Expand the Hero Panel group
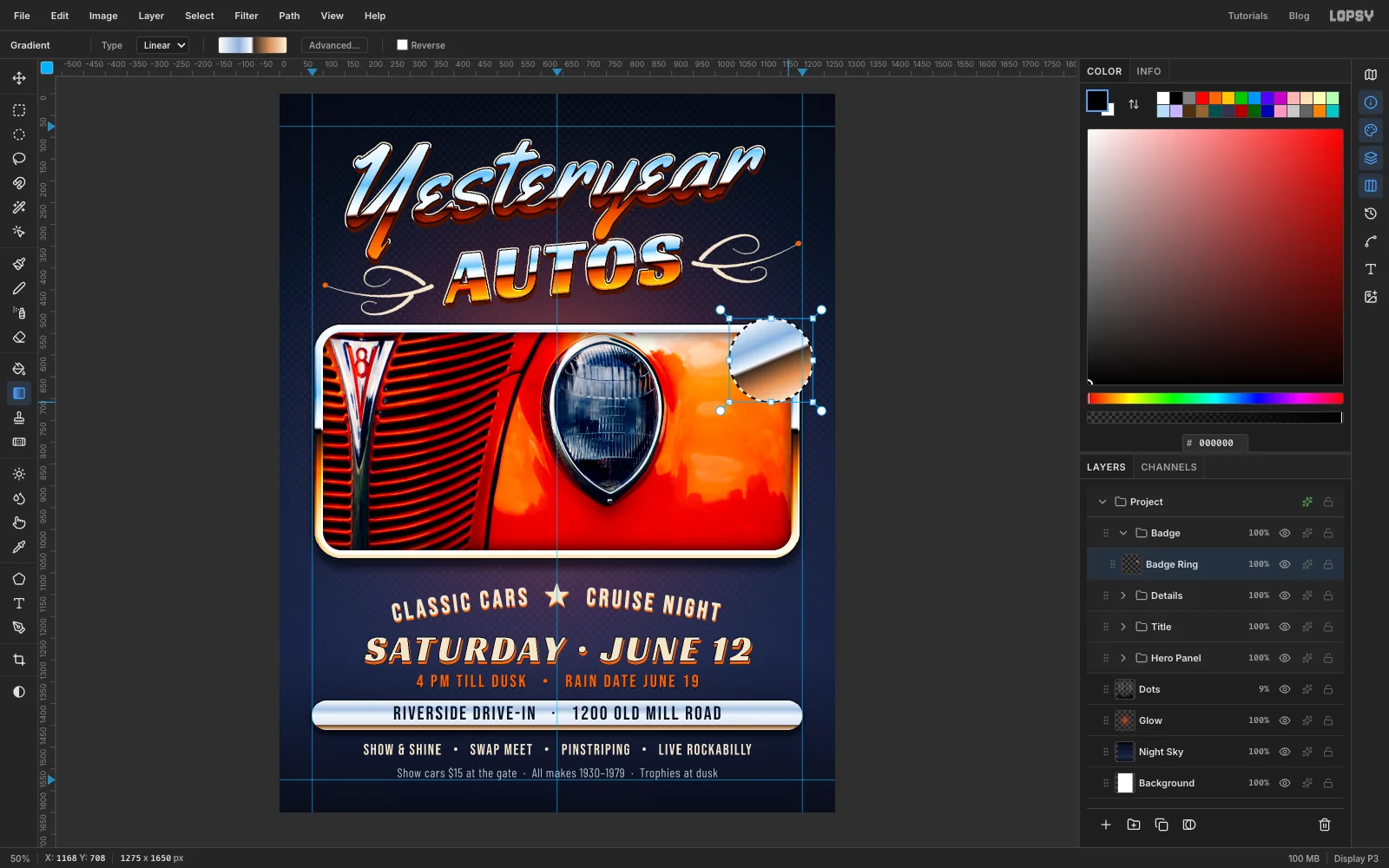This screenshot has width=1389, height=868. [x=1123, y=658]
